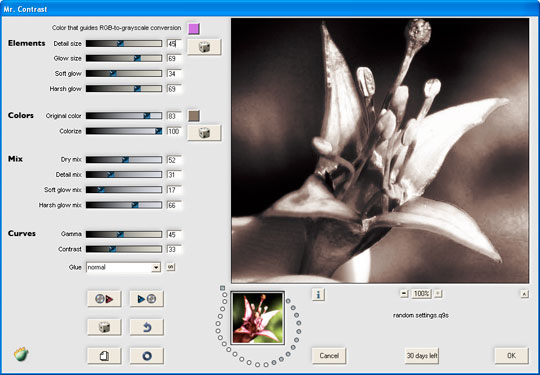Pick the purple grayscale conversion guide color

click(194, 29)
